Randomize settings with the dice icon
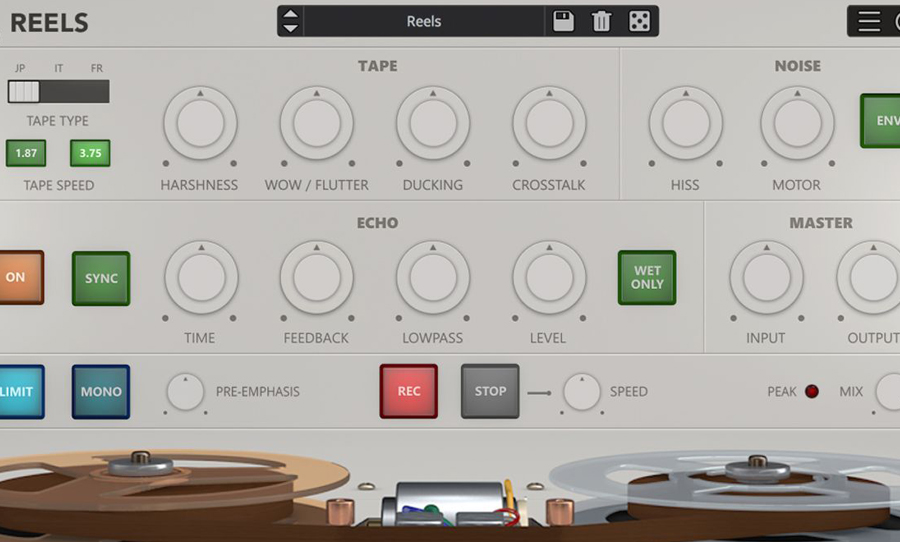900x542 pixels. [638, 21]
